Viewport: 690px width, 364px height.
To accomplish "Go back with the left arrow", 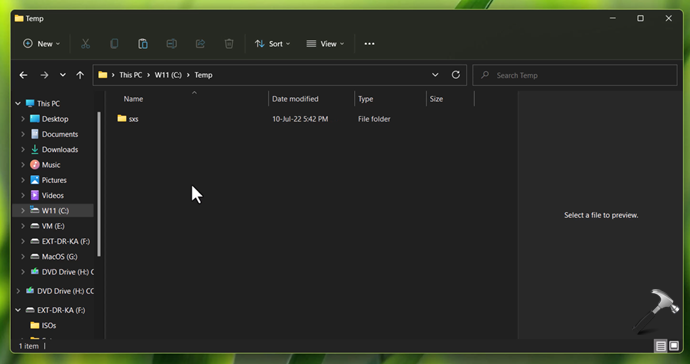I will coord(23,75).
